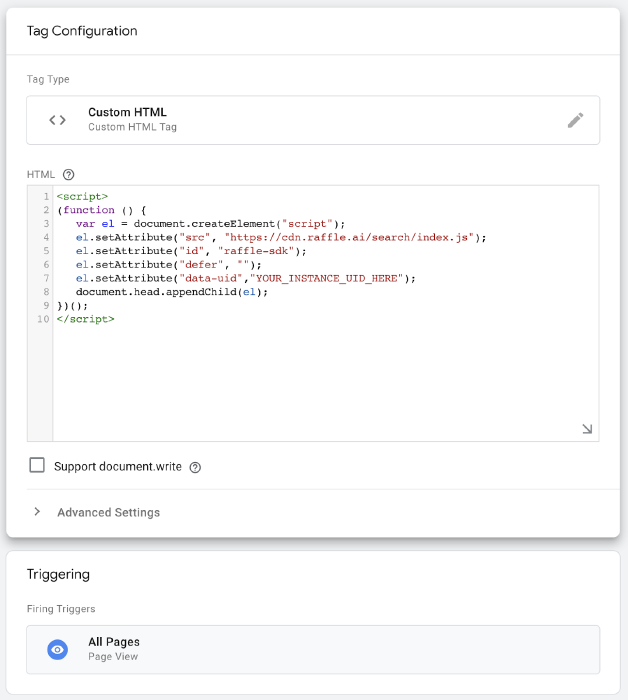Click the Advanced Settings label

(108, 512)
